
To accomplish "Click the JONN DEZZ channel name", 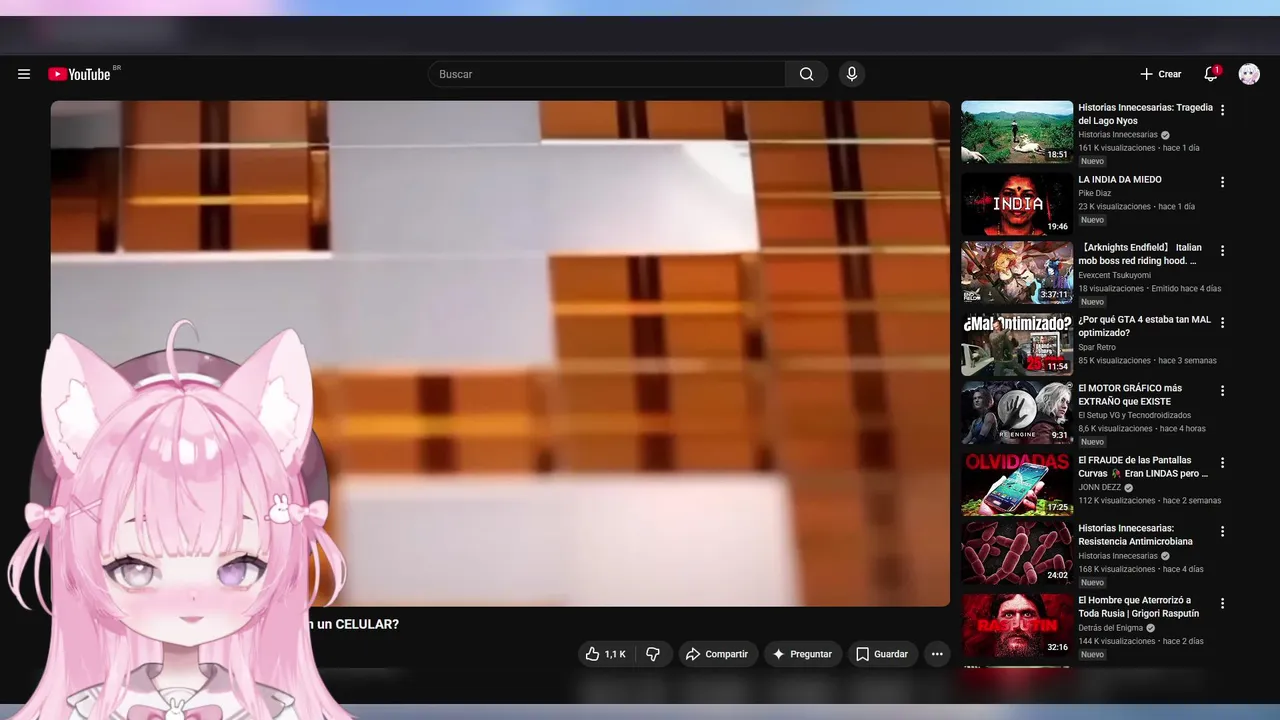I will coord(1100,488).
